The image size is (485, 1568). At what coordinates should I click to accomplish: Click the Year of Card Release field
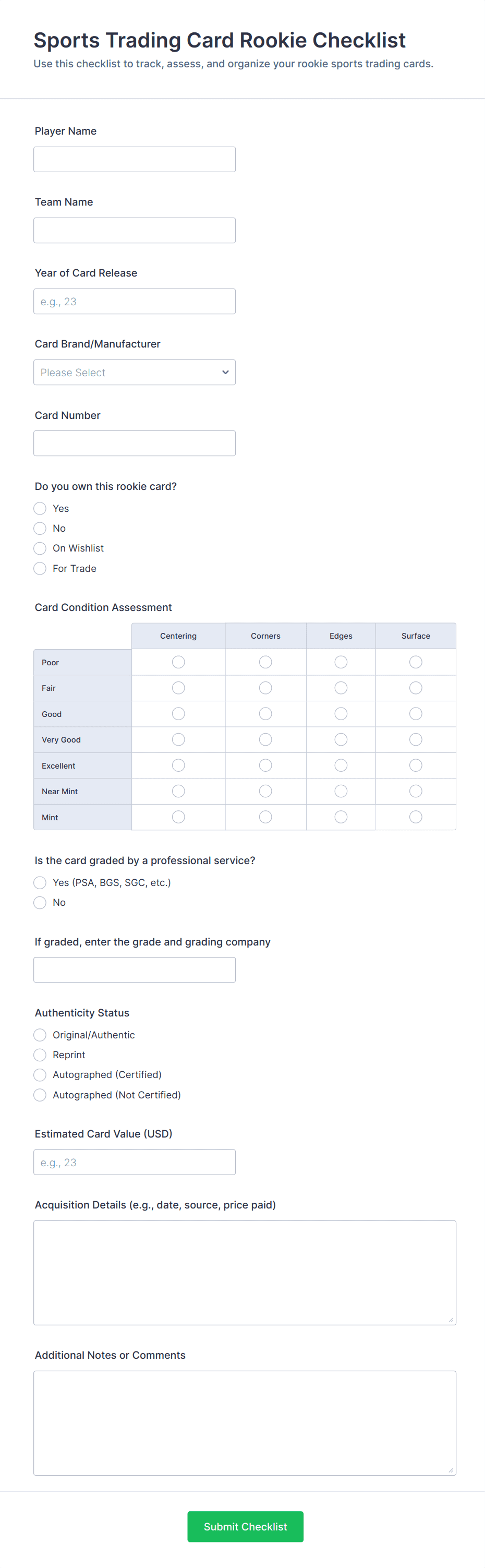point(135,302)
